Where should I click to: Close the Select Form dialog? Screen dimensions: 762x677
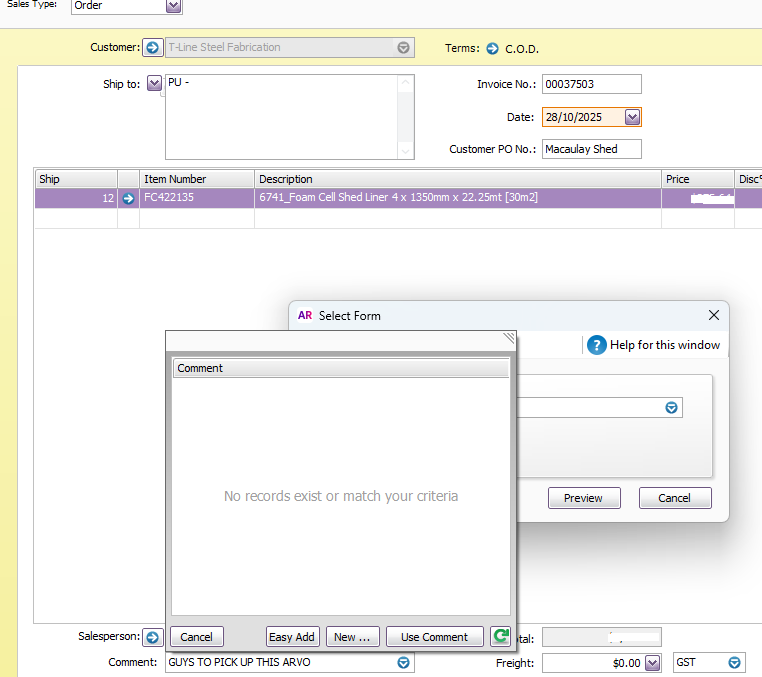[713, 315]
